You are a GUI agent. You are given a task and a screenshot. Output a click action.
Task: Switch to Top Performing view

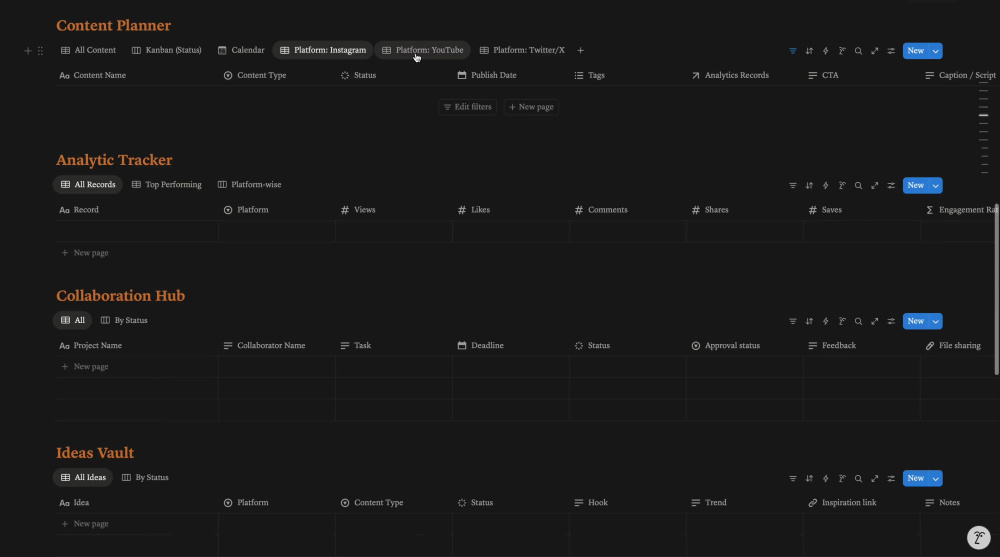tap(166, 185)
